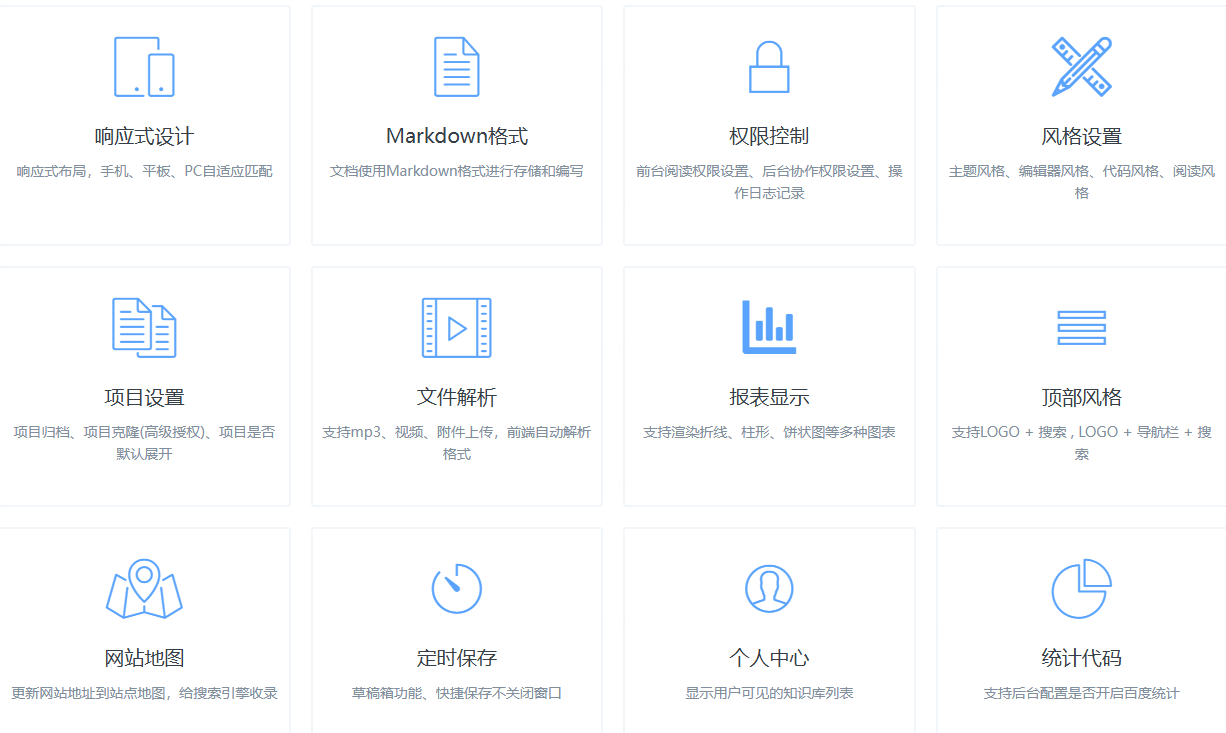Click the map pin sitemap icon
This screenshot has width=1226, height=733.
[x=144, y=588]
